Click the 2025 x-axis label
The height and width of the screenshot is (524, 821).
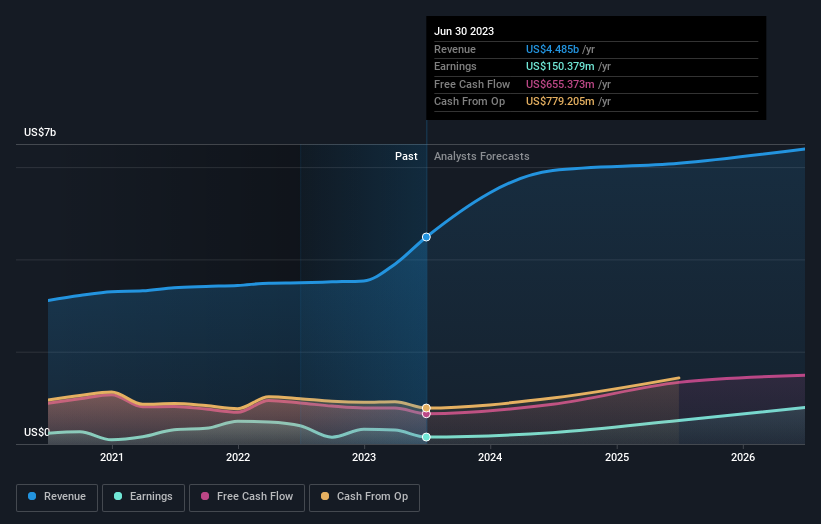pos(617,458)
